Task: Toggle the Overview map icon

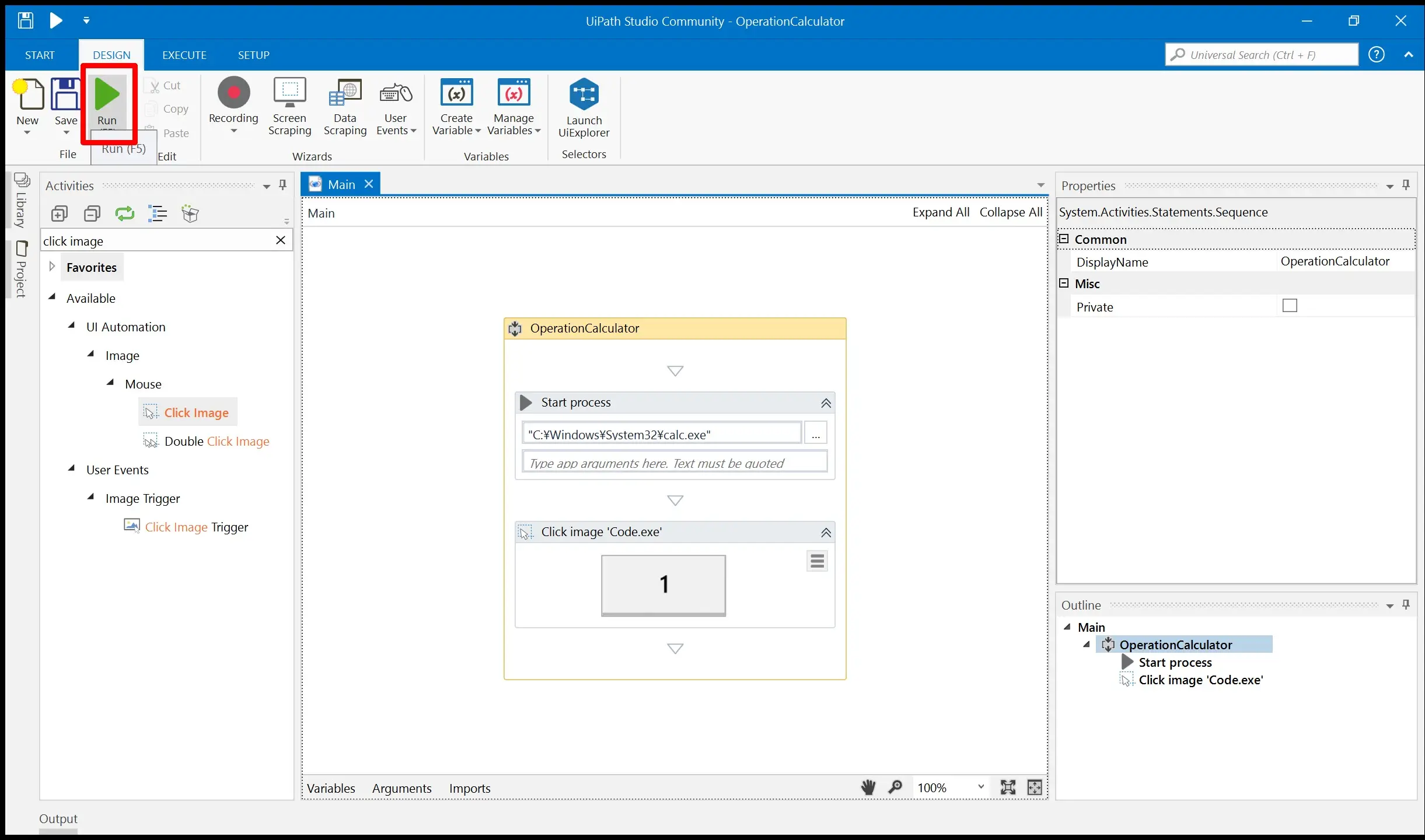Action: (x=1035, y=787)
